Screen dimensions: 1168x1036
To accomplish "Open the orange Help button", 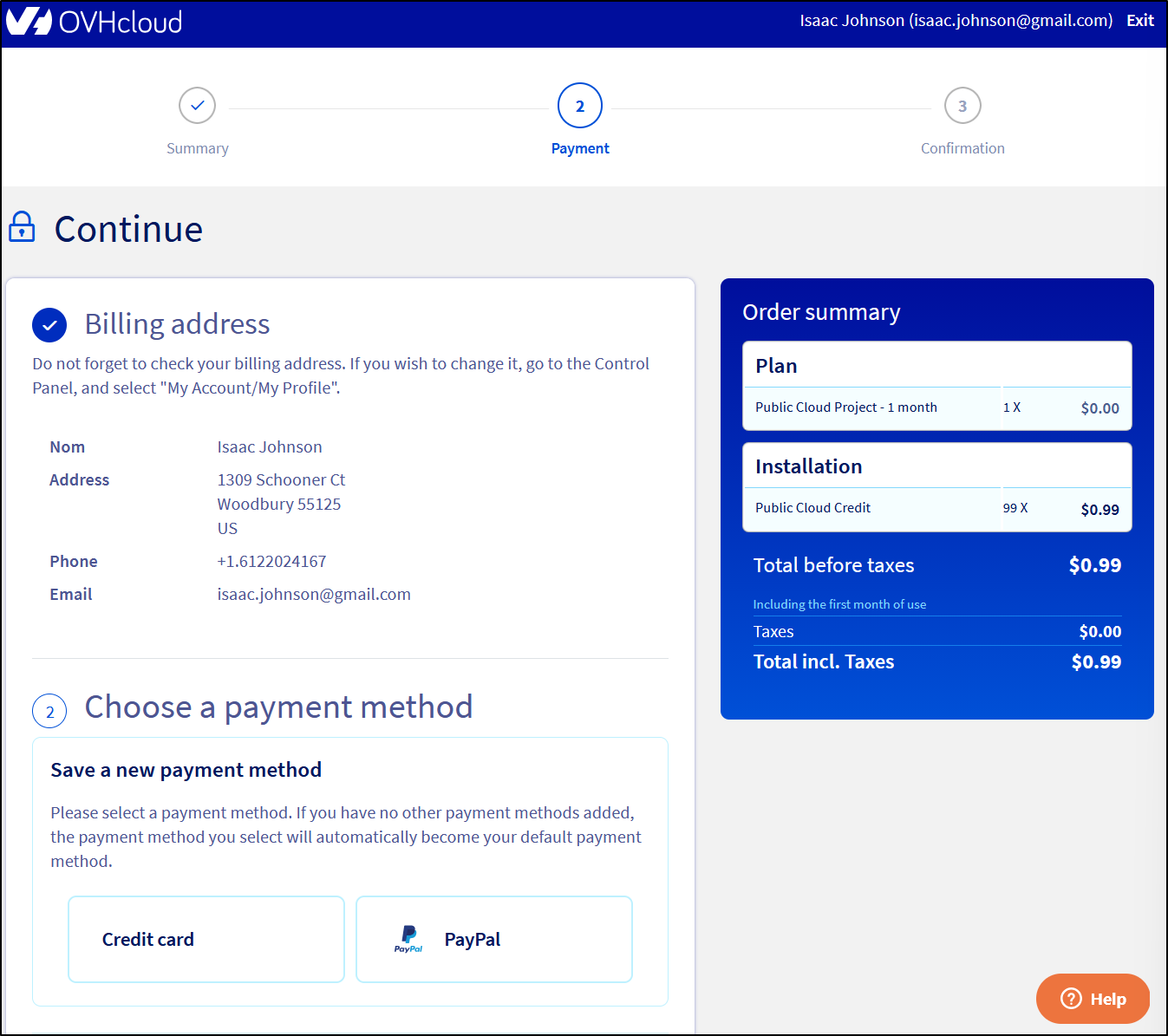I will point(1093,999).
